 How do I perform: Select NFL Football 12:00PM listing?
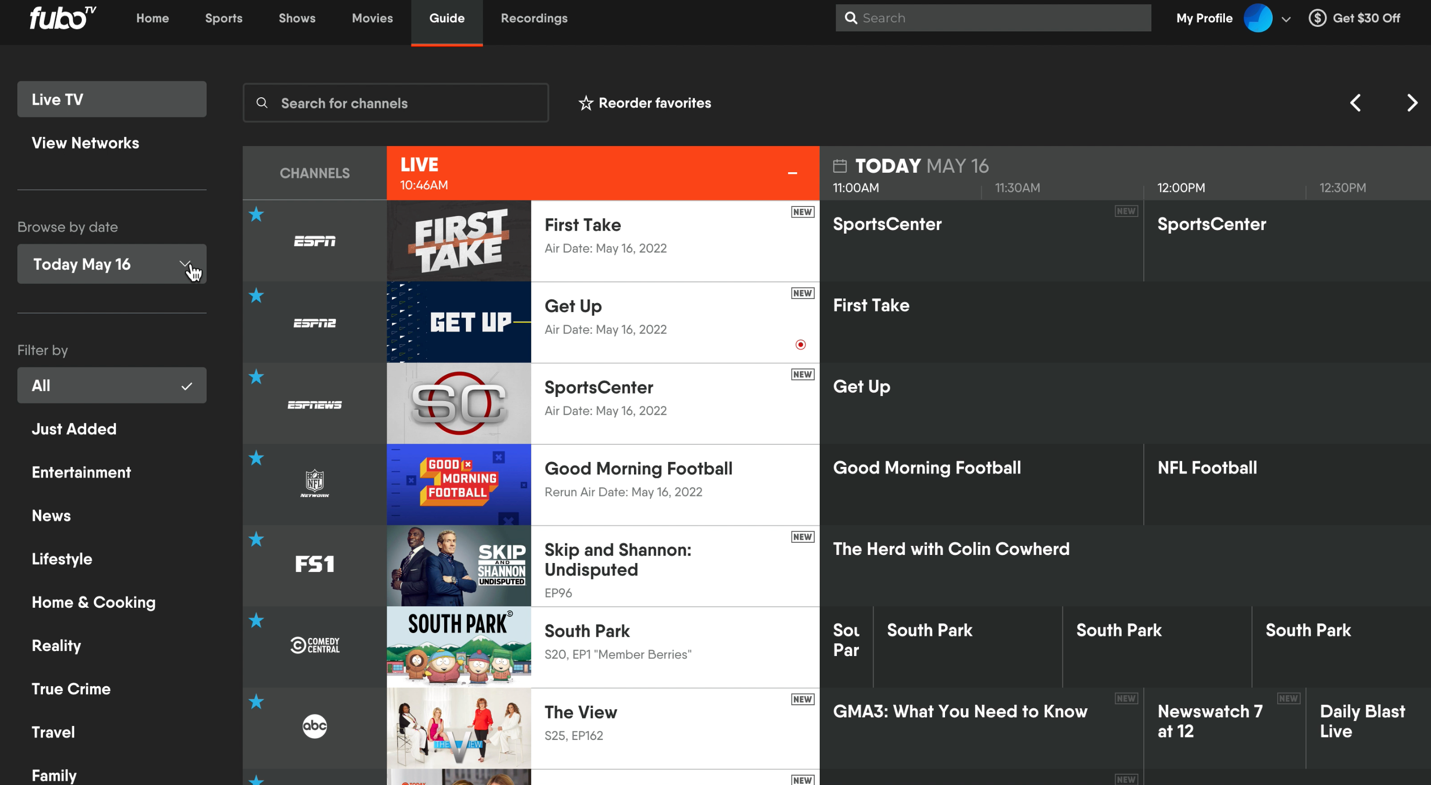(1288, 485)
